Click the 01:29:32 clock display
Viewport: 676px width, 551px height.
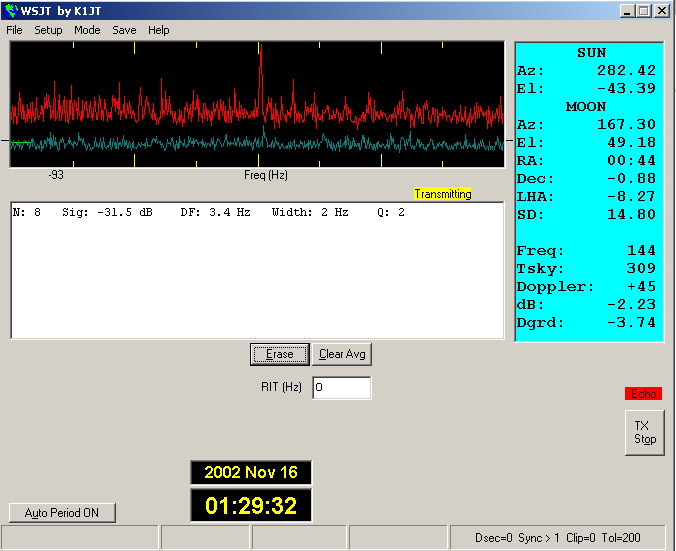click(x=251, y=506)
